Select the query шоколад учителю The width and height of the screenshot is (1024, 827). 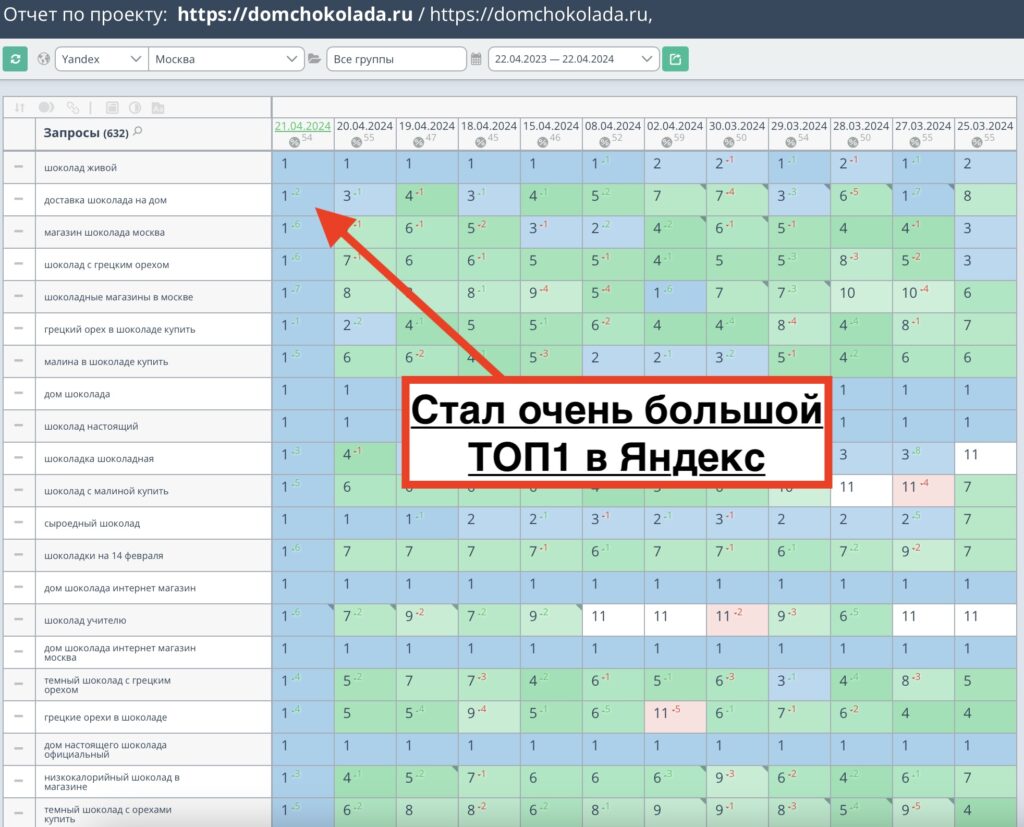(85, 620)
